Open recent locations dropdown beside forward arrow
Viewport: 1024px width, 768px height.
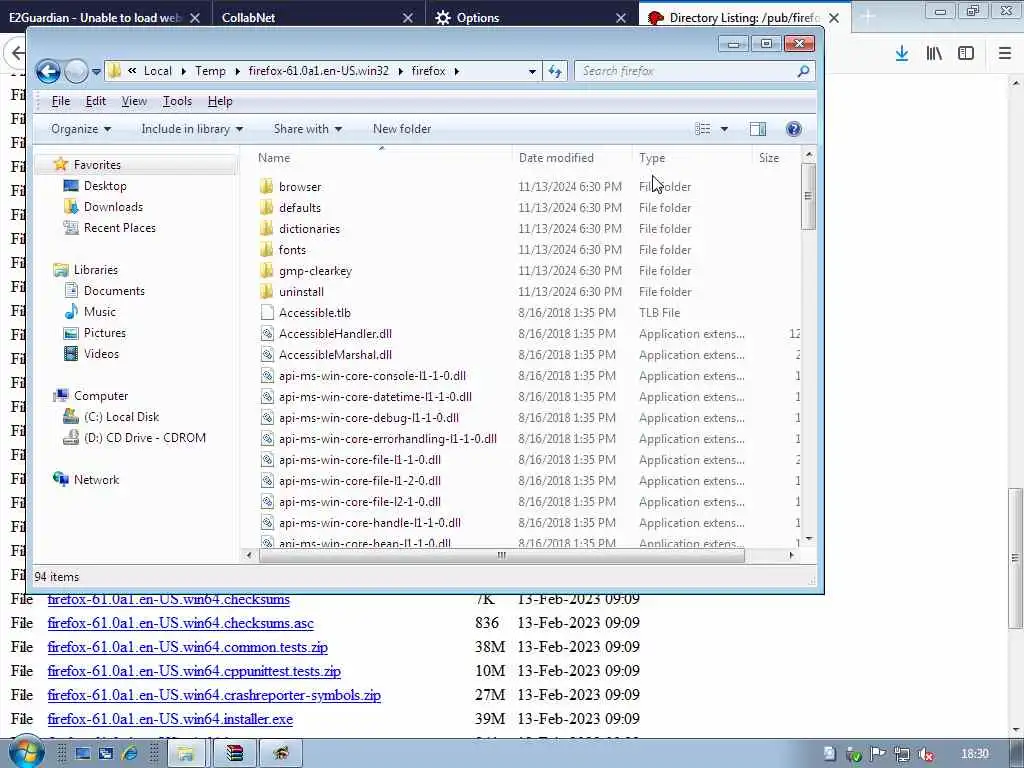(96, 71)
